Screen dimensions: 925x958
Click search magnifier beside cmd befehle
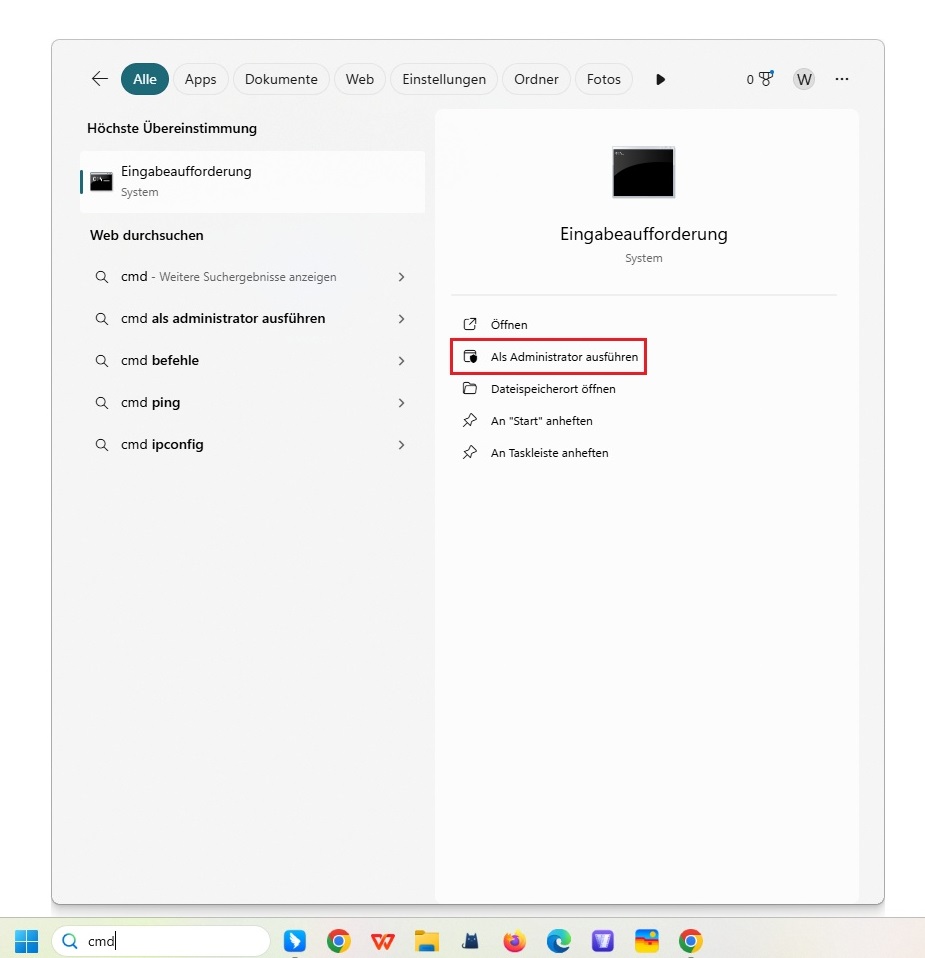[101, 361]
